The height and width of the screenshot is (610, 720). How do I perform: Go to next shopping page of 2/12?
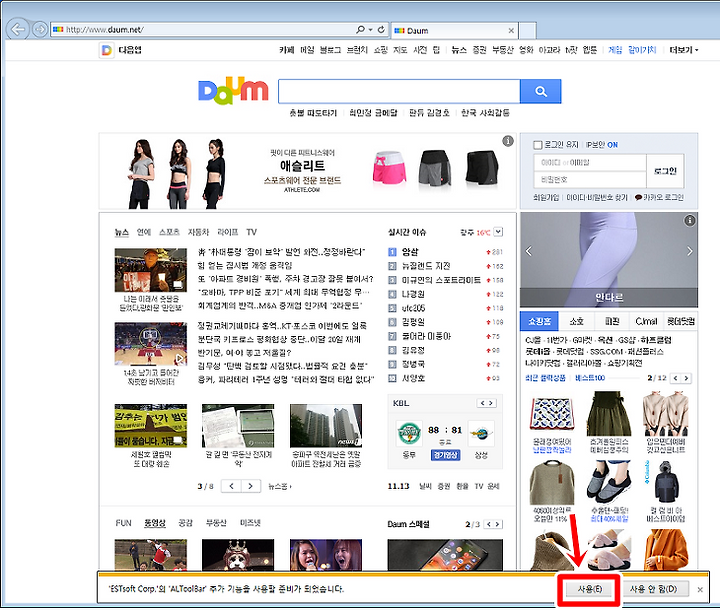(x=686, y=378)
